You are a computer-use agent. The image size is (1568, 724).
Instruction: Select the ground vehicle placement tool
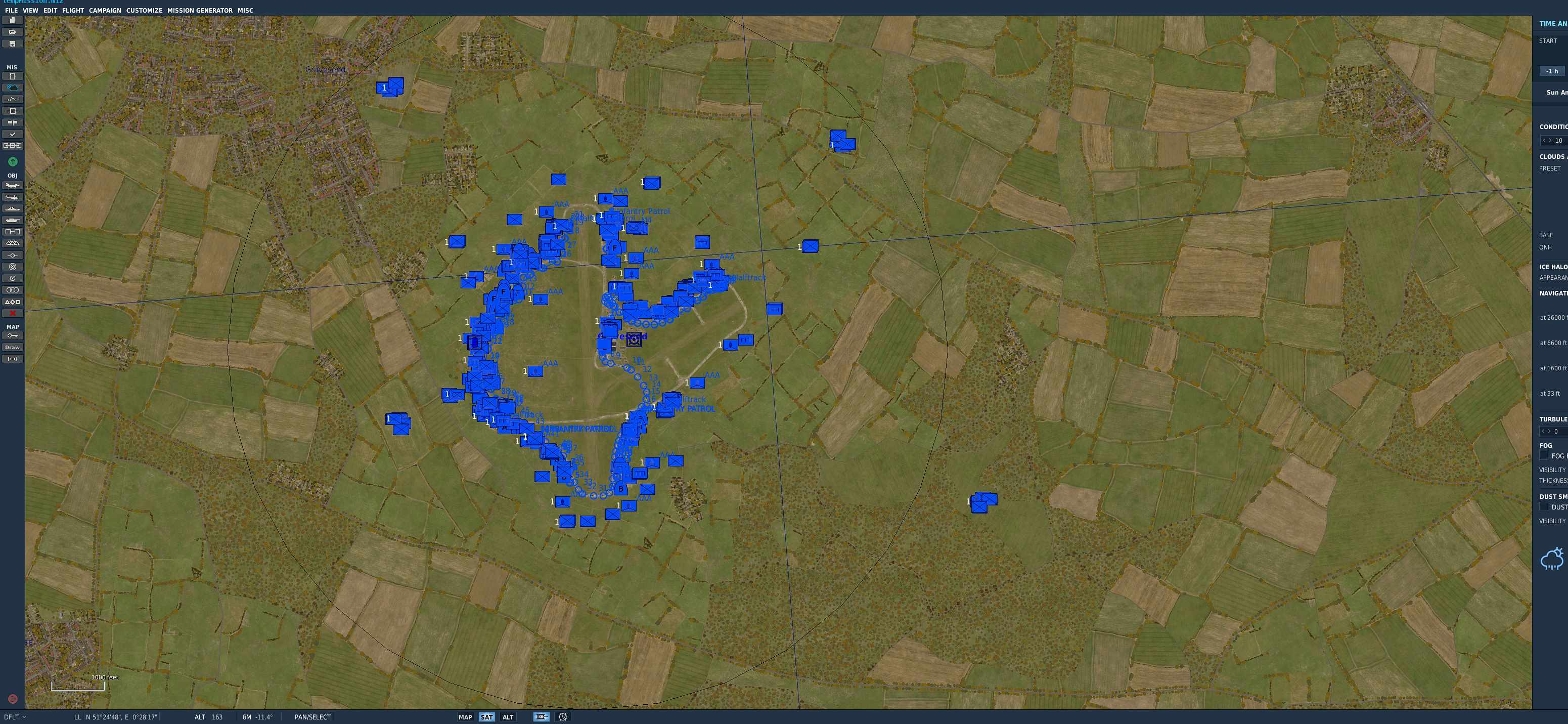click(12, 220)
